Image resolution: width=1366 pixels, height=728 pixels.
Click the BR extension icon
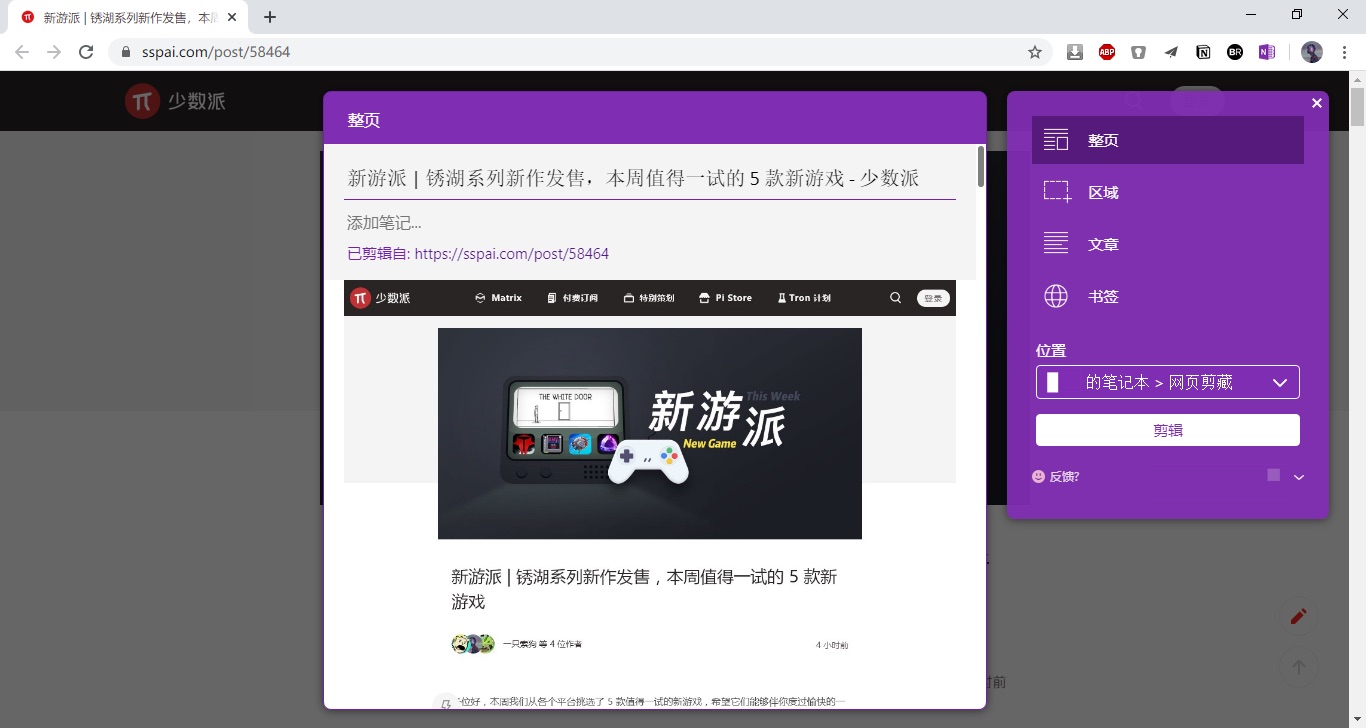(1235, 52)
